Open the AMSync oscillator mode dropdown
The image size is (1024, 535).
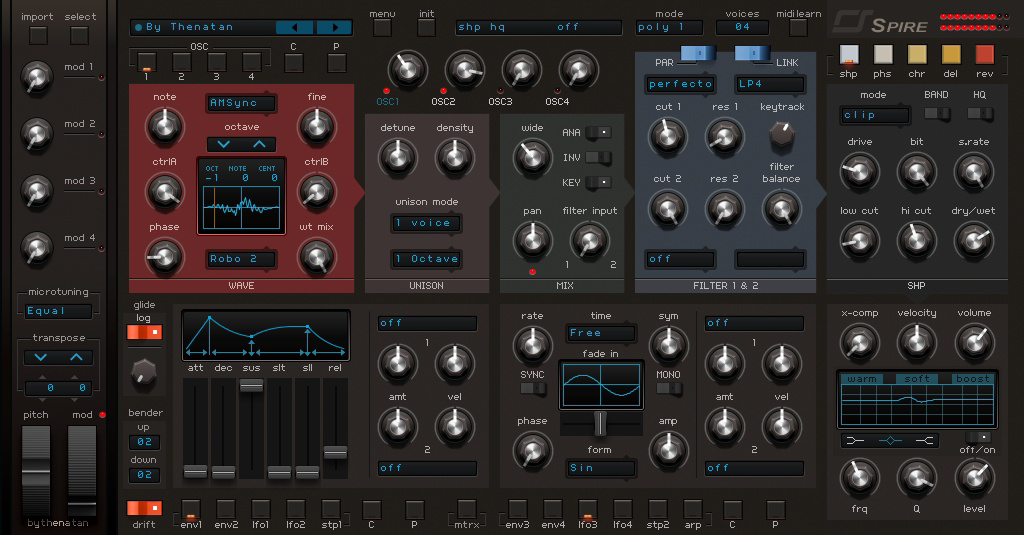point(242,103)
